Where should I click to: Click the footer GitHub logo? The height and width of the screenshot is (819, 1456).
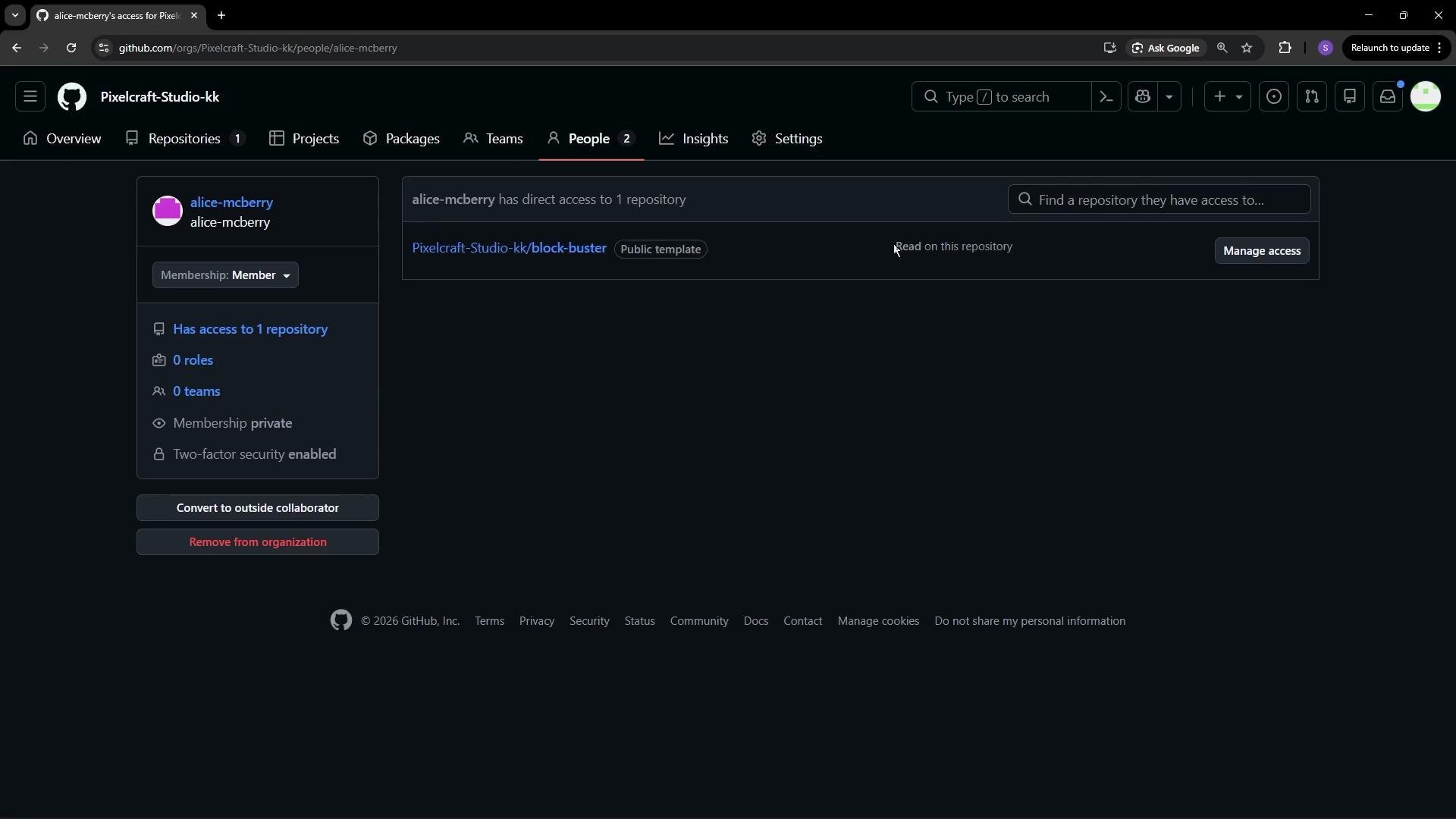tap(341, 620)
